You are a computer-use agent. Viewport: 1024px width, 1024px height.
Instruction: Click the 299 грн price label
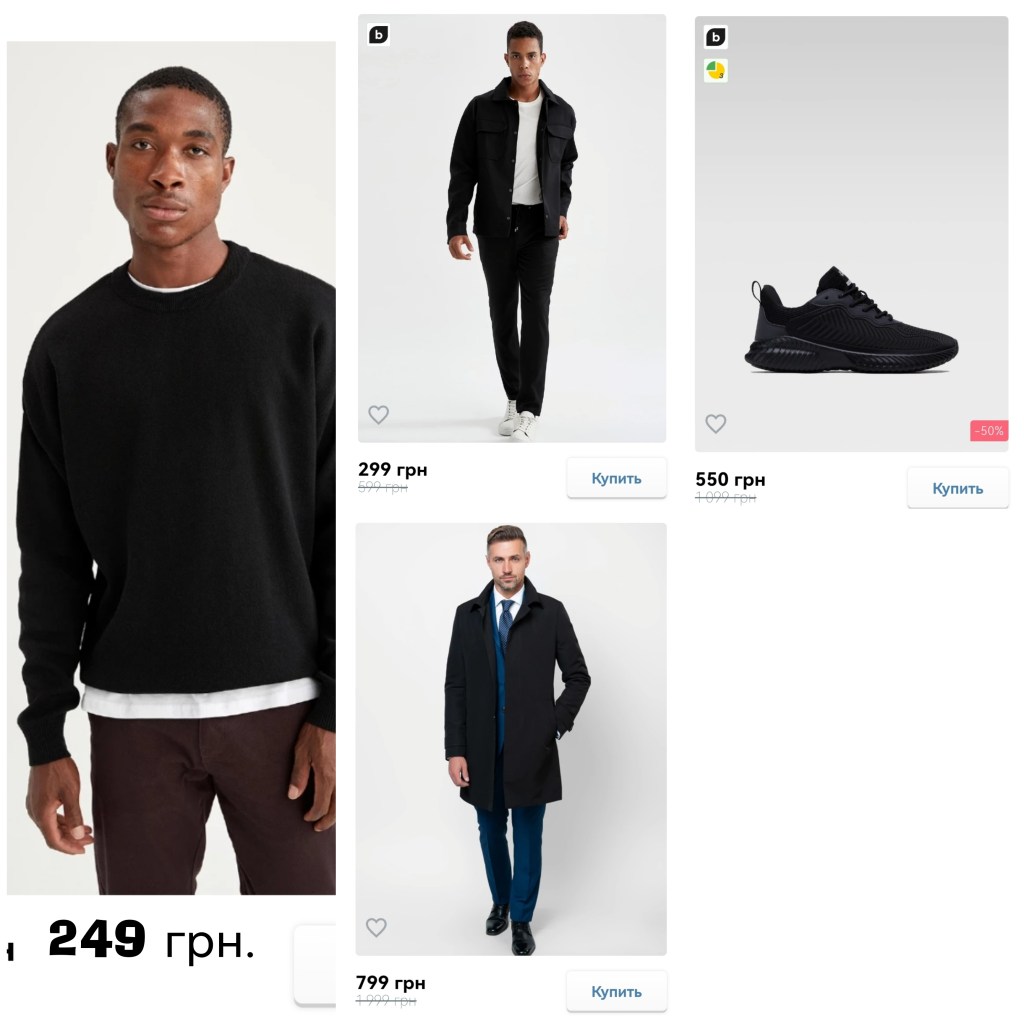click(392, 470)
